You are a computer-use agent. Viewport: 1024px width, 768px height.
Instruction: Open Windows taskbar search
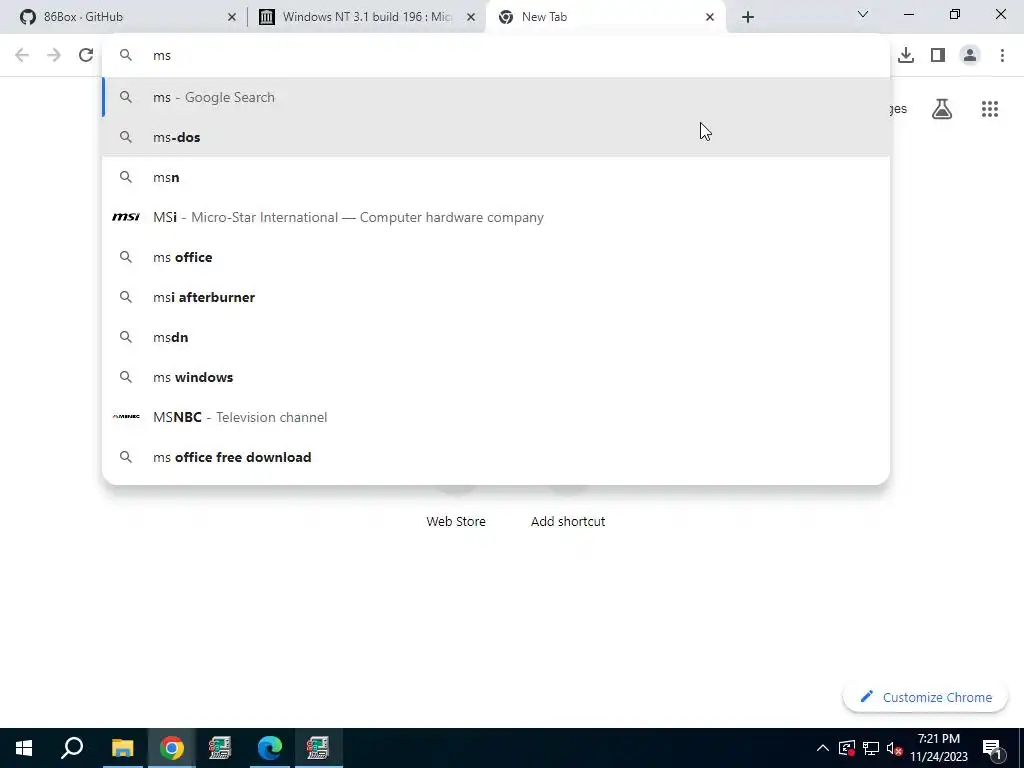(72, 748)
